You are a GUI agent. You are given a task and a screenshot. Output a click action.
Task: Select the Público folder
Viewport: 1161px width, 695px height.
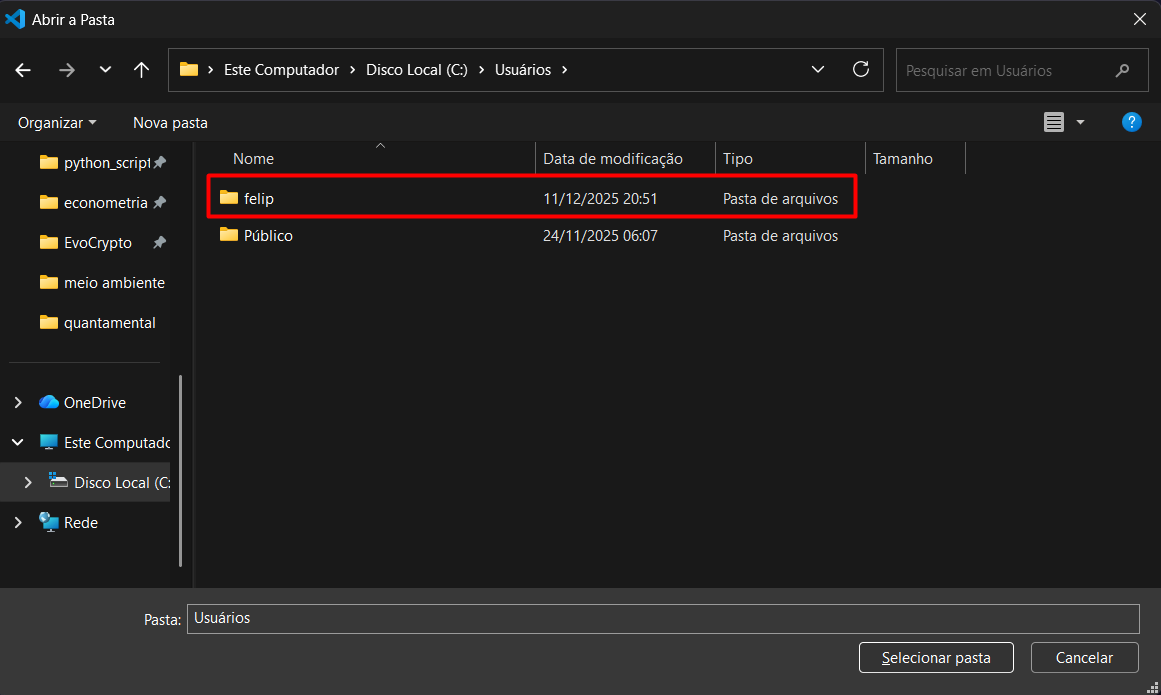(268, 236)
